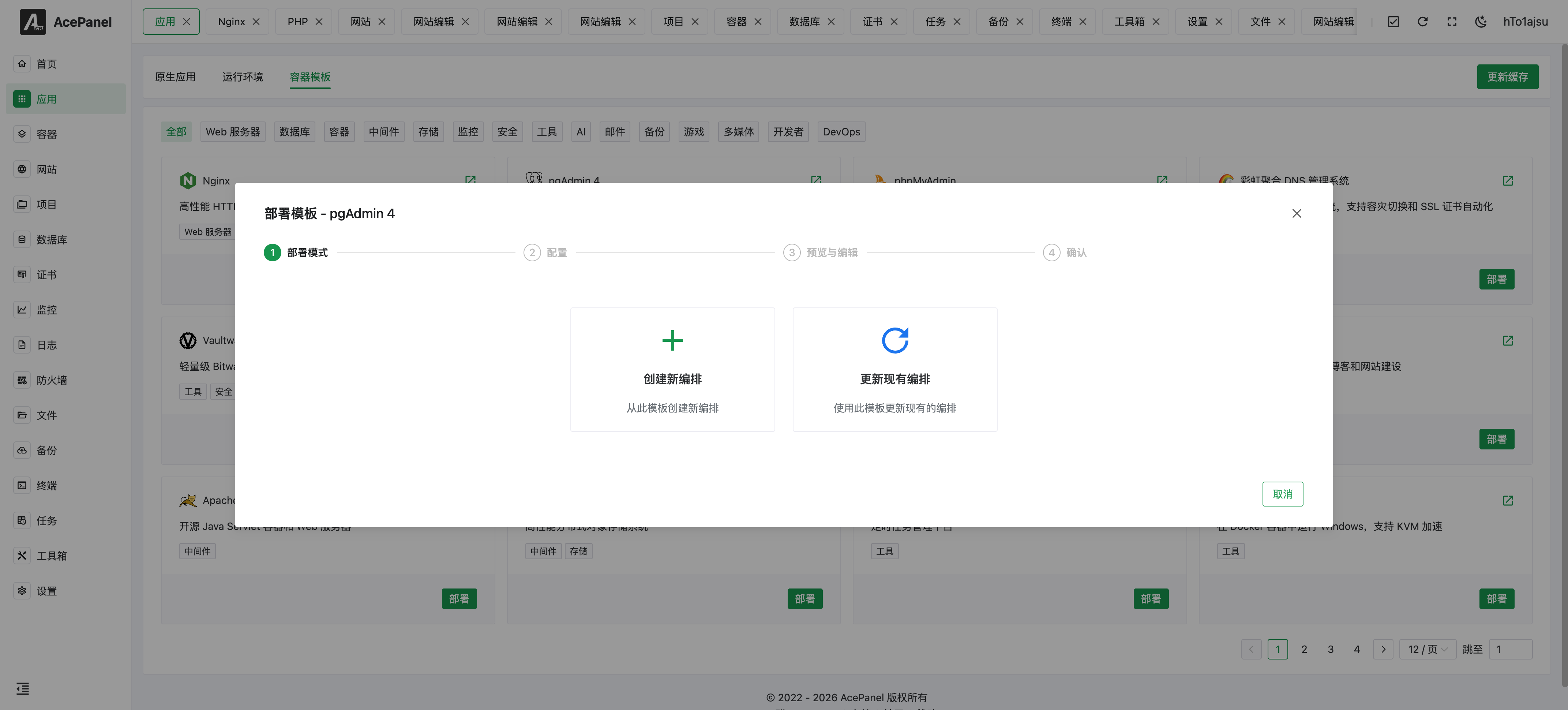Open external link icon on DNS card
1568x710 pixels.
point(1507,181)
